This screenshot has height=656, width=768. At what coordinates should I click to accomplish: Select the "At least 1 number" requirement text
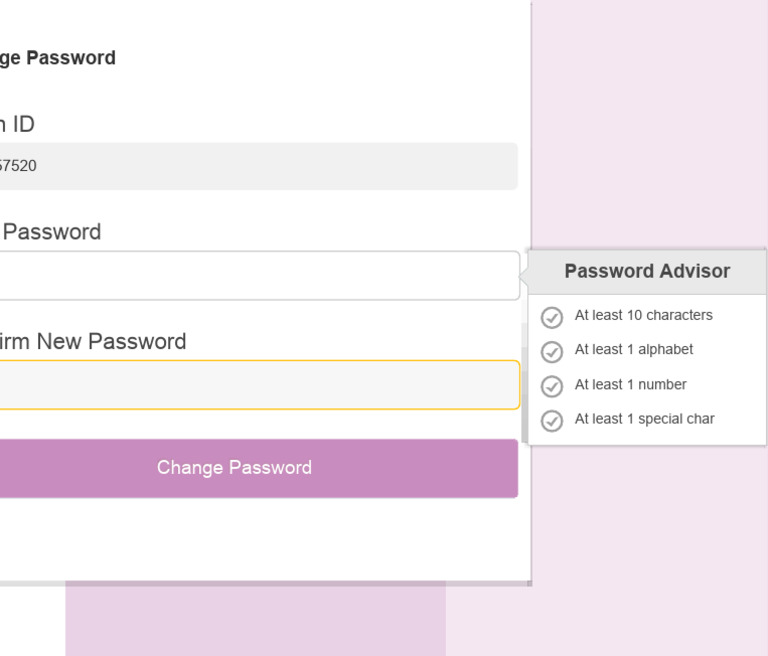(x=630, y=385)
